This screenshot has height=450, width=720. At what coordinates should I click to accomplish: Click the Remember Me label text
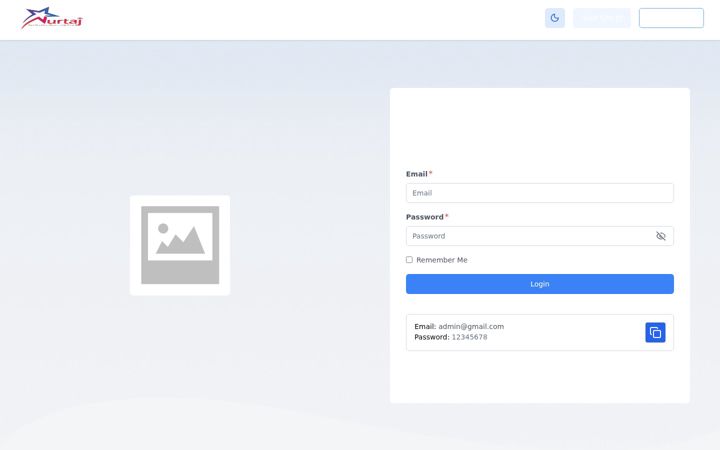click(442, 260)
